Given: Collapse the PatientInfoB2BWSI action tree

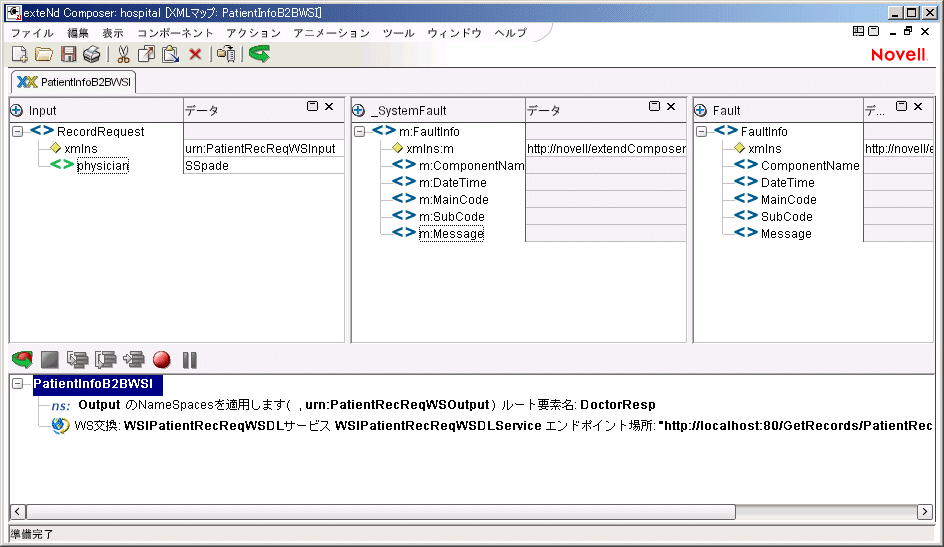Looking at the screenshot, I should pos(18,383).
